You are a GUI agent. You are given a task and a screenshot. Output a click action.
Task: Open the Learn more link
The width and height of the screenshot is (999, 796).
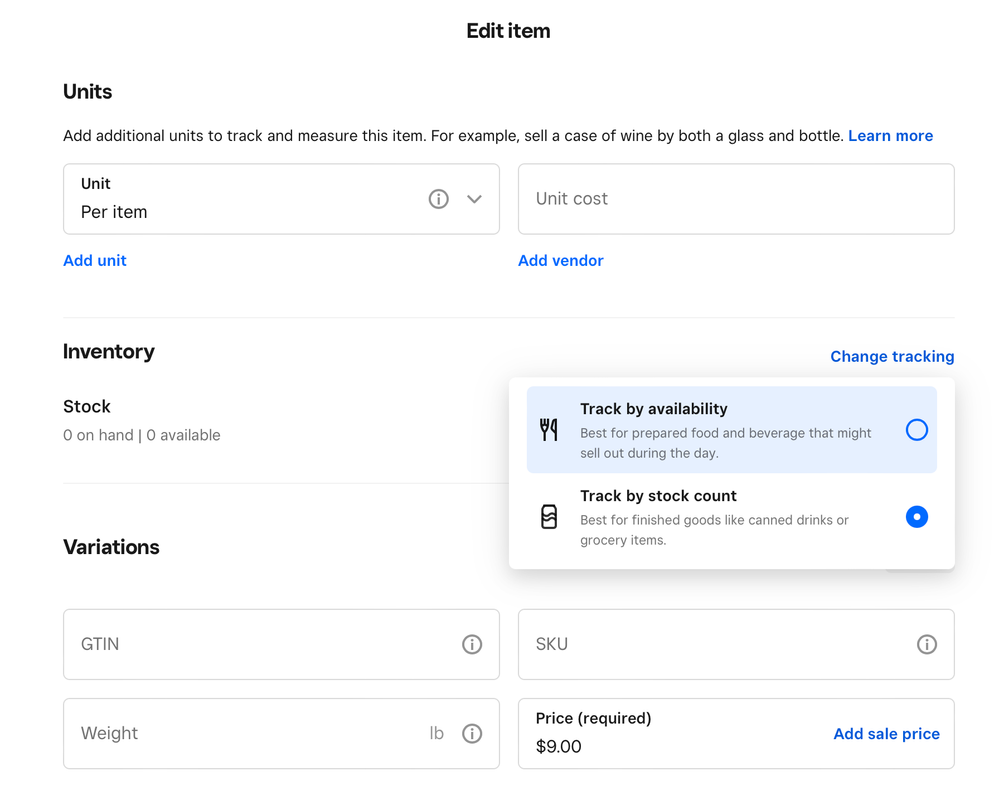click(x=890, y=136)
